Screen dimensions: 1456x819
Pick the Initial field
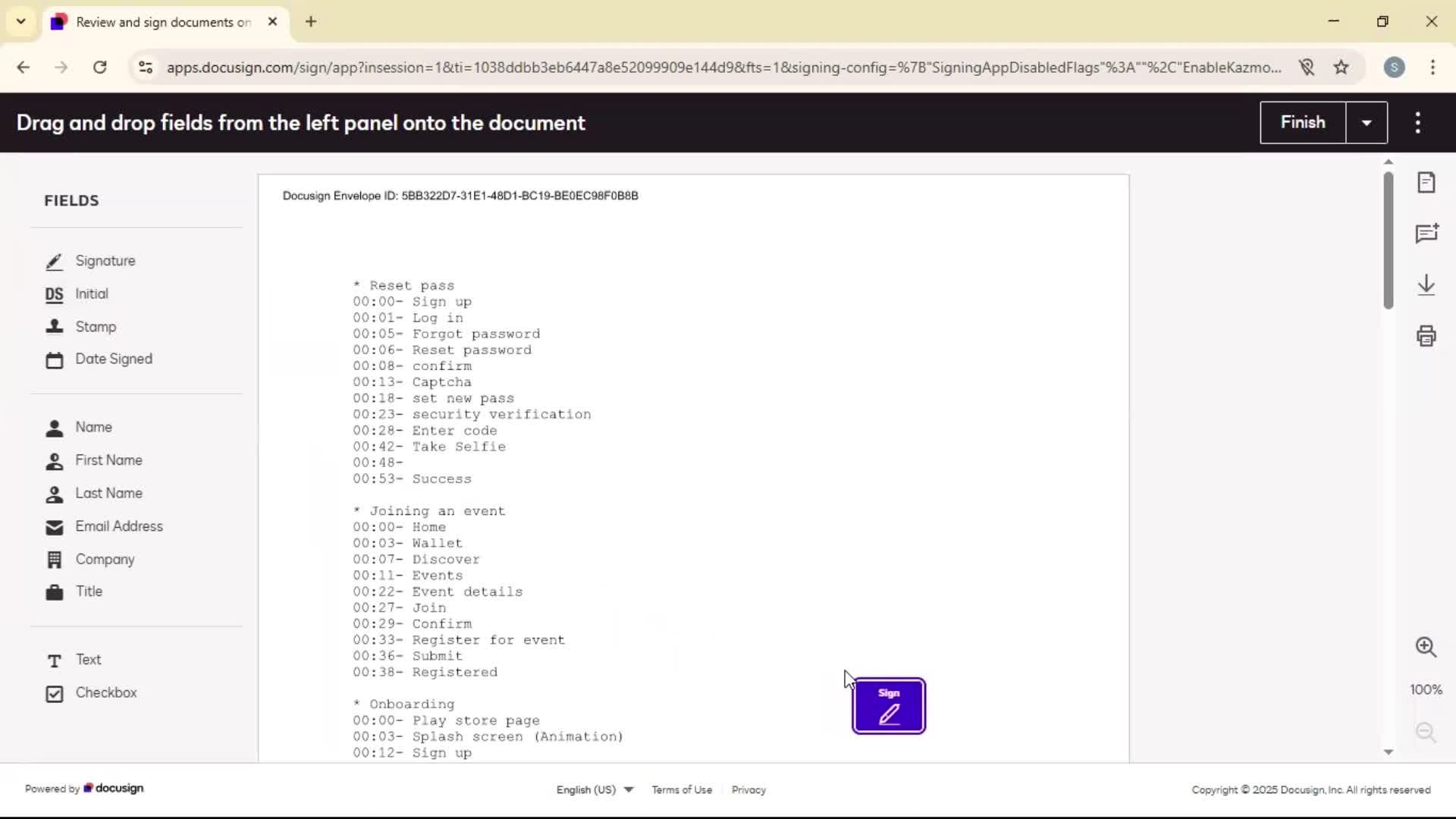pos(77,294)
